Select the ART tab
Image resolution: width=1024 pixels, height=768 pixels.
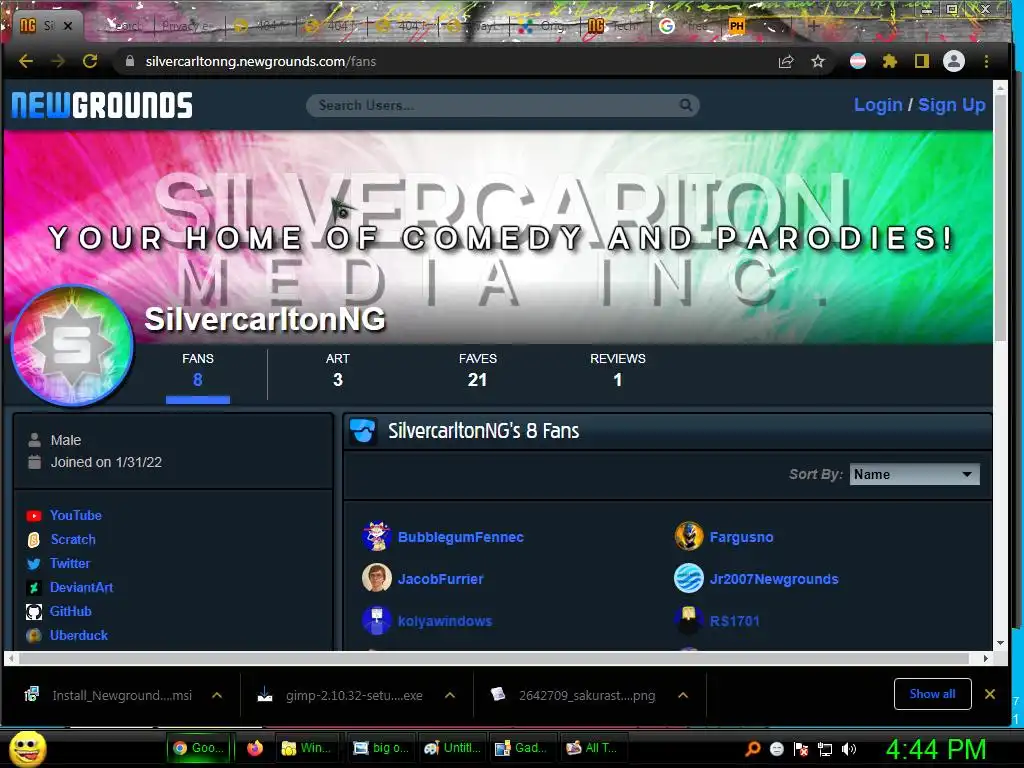click(x=338, y=370)
